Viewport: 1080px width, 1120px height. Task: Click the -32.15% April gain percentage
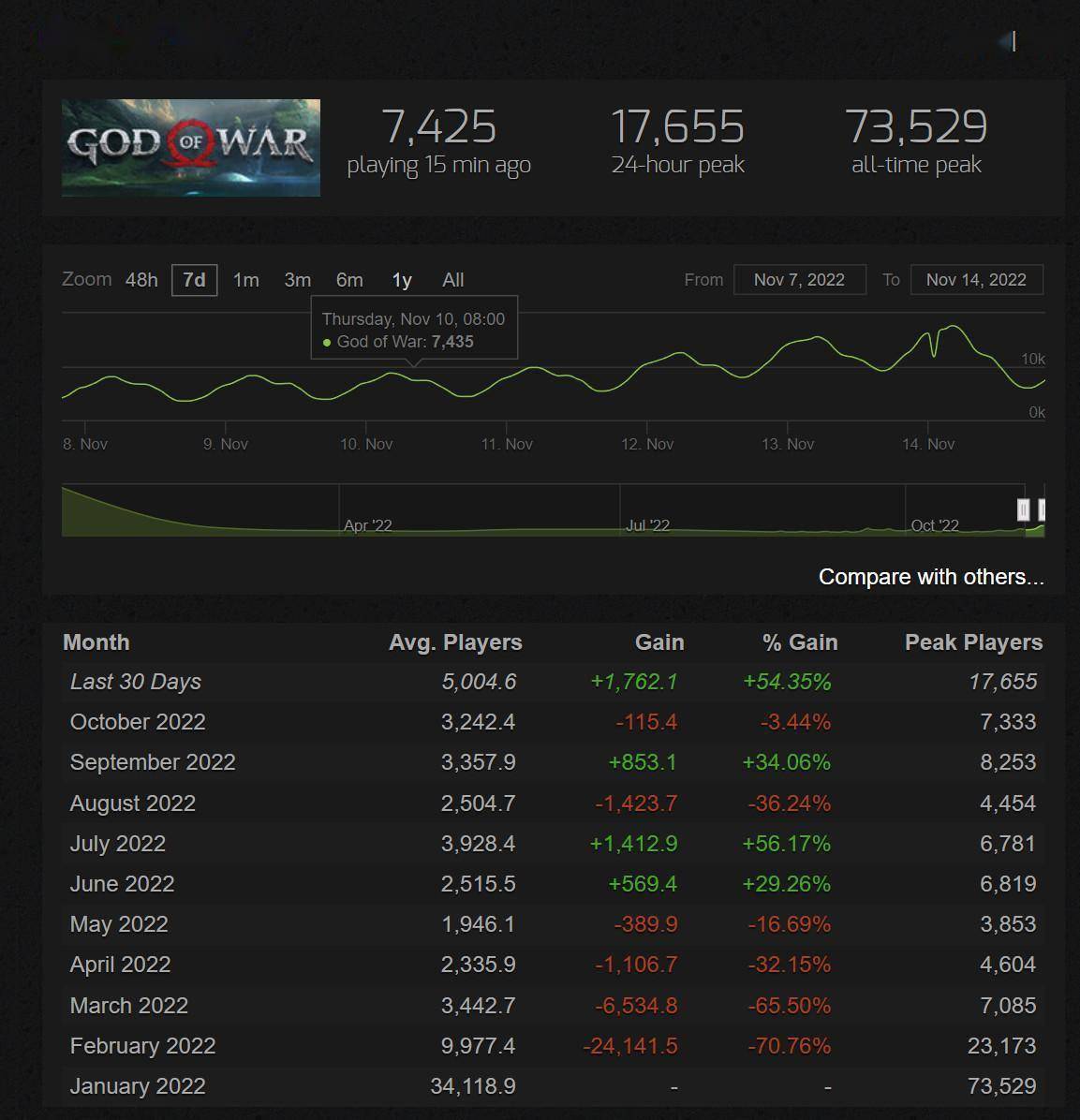point(790,965)
